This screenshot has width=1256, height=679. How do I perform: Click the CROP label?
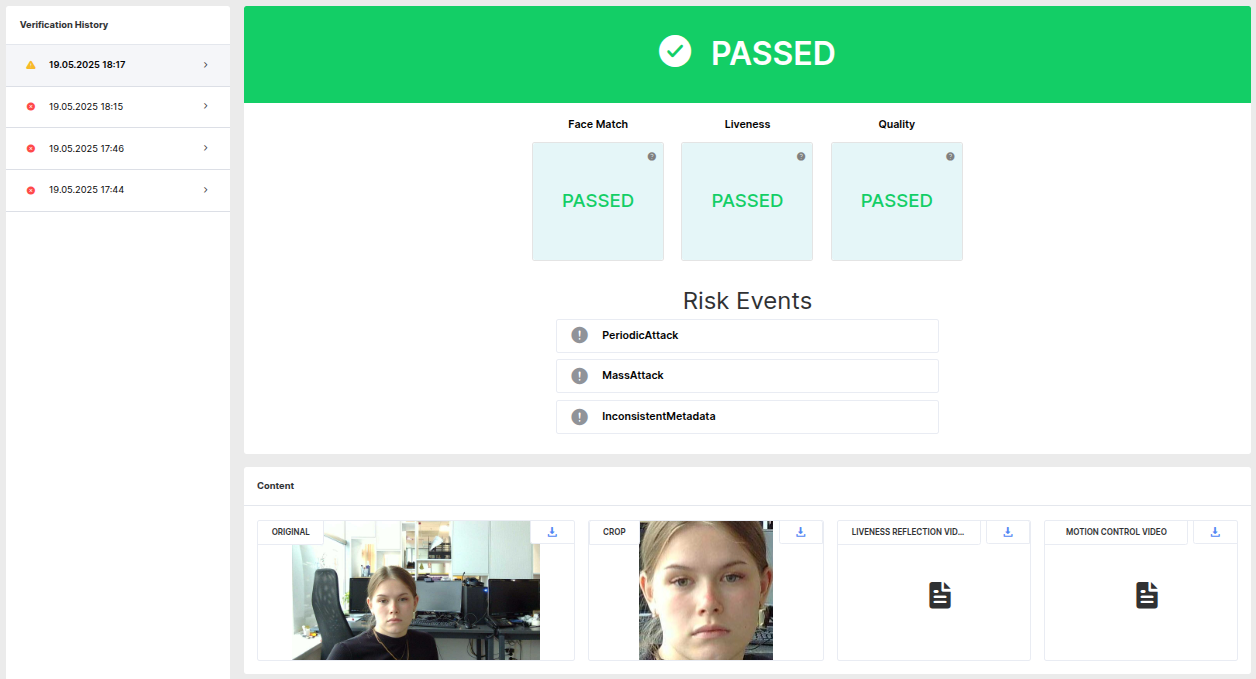pos(614,532)
